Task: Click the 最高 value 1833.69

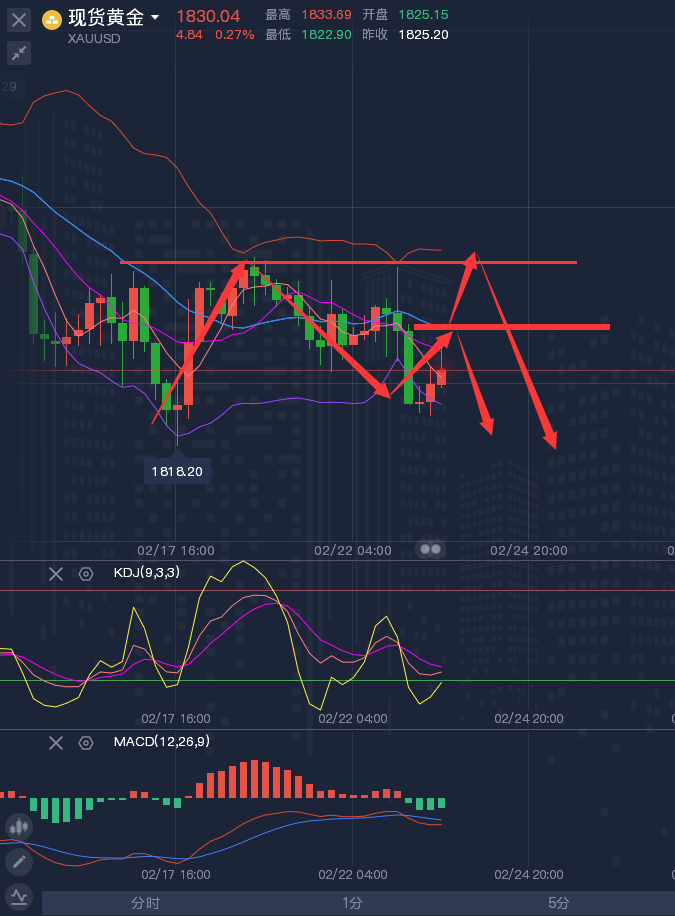Action: click(326, 15)
